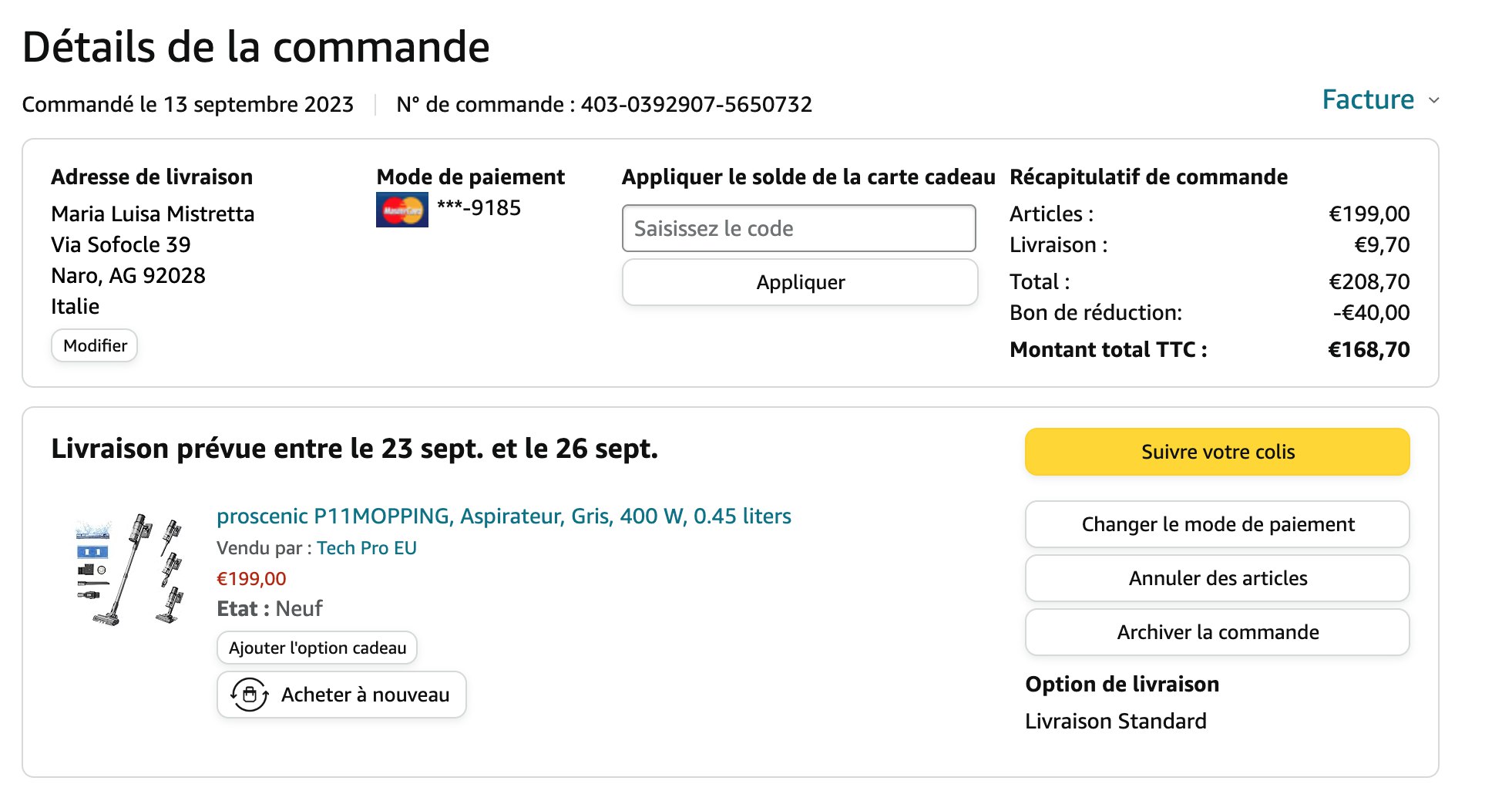Select Changer le mode de paiement
The image size is (1512, 811).
(x=1217, y=524)
